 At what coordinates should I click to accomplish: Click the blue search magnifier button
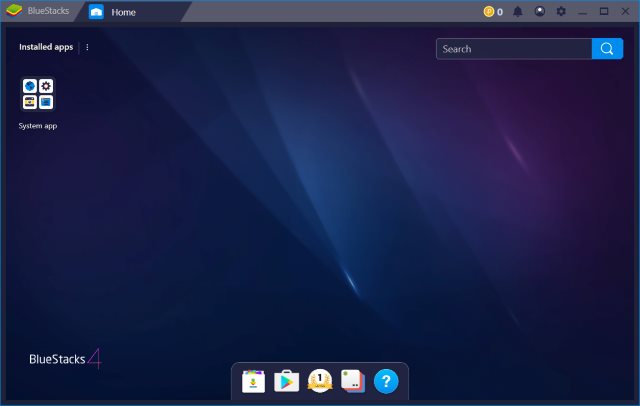click(x=607, y=49)
